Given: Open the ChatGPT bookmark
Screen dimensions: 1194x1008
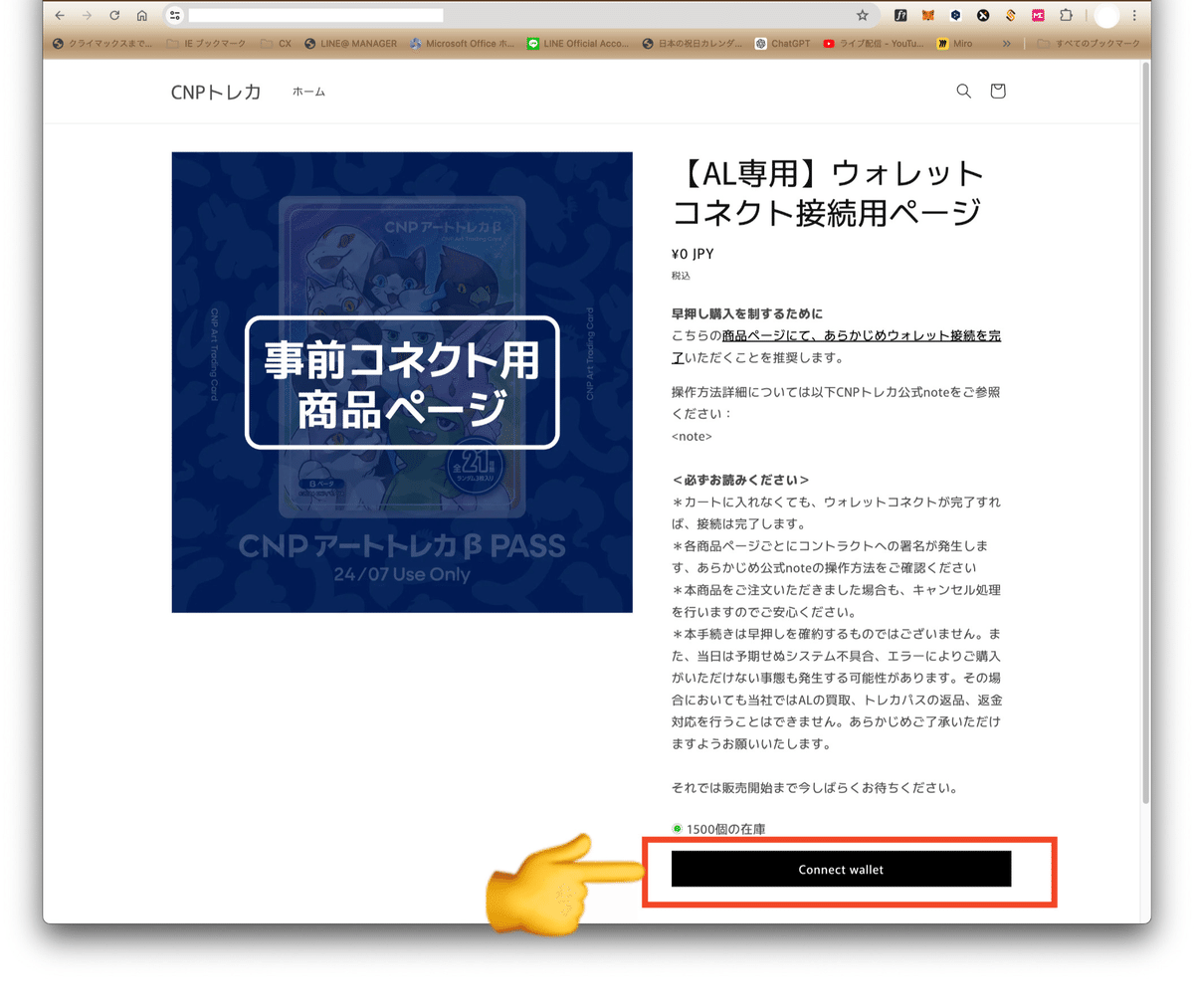Looking at the screenshot, I should coord(782,44).
